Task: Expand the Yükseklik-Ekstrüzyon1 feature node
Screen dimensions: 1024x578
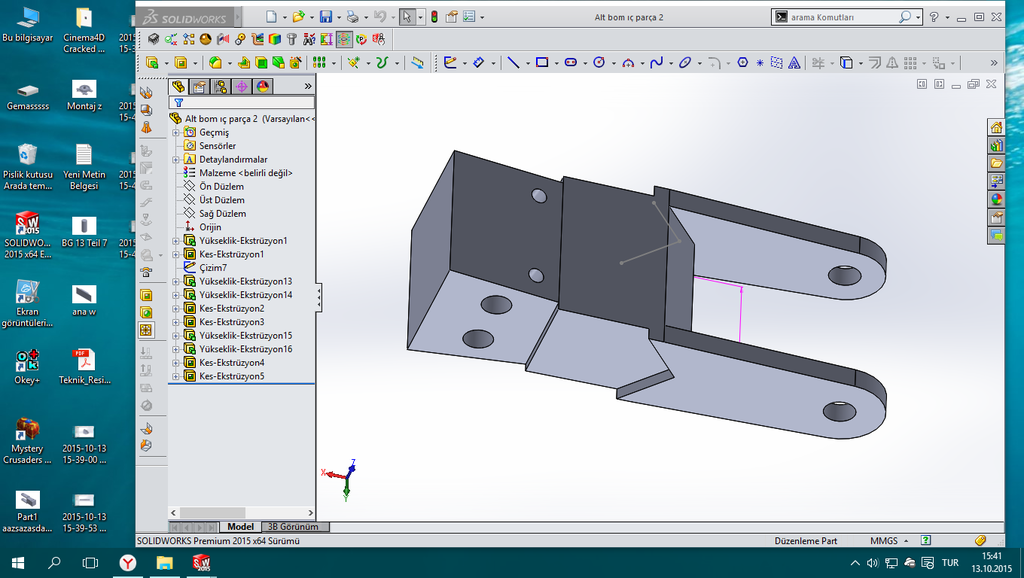Action: pos(176,241)
